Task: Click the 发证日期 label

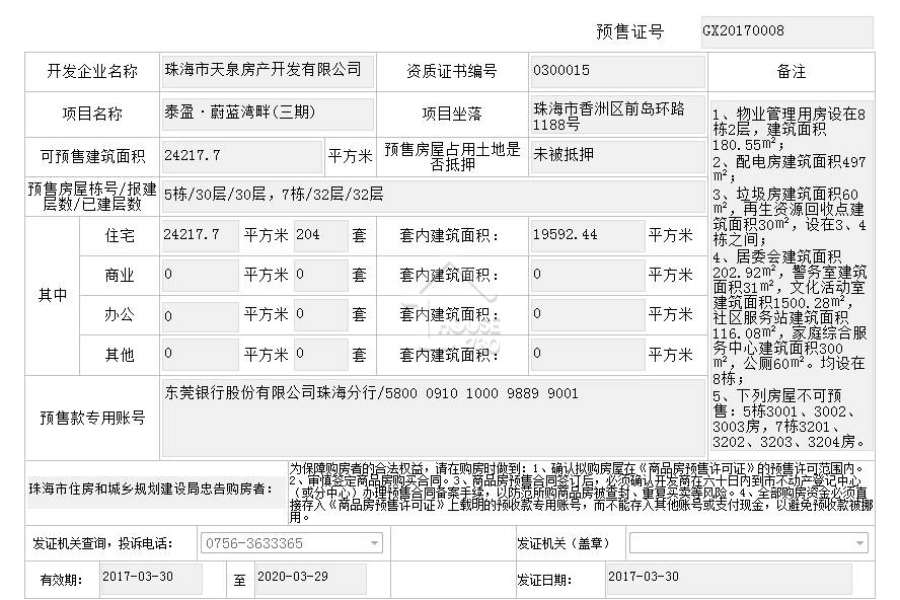Action: [x=544, y=580]
